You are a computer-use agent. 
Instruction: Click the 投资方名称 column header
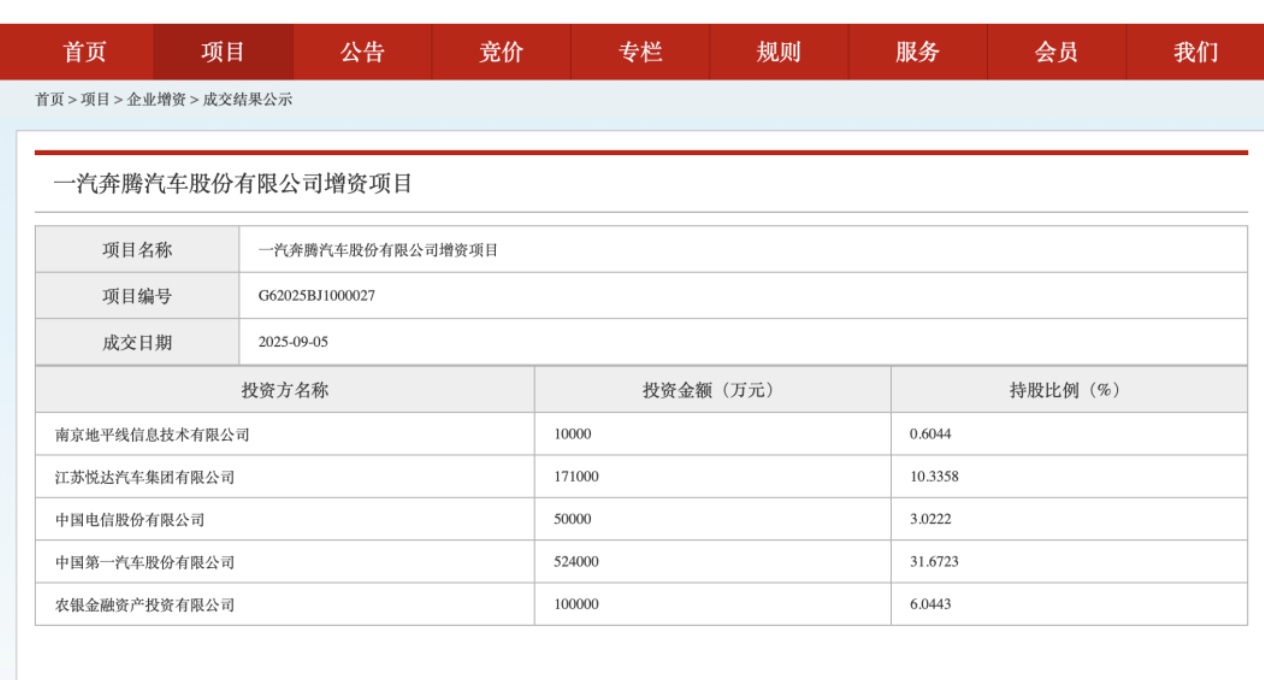coord(285,390)
